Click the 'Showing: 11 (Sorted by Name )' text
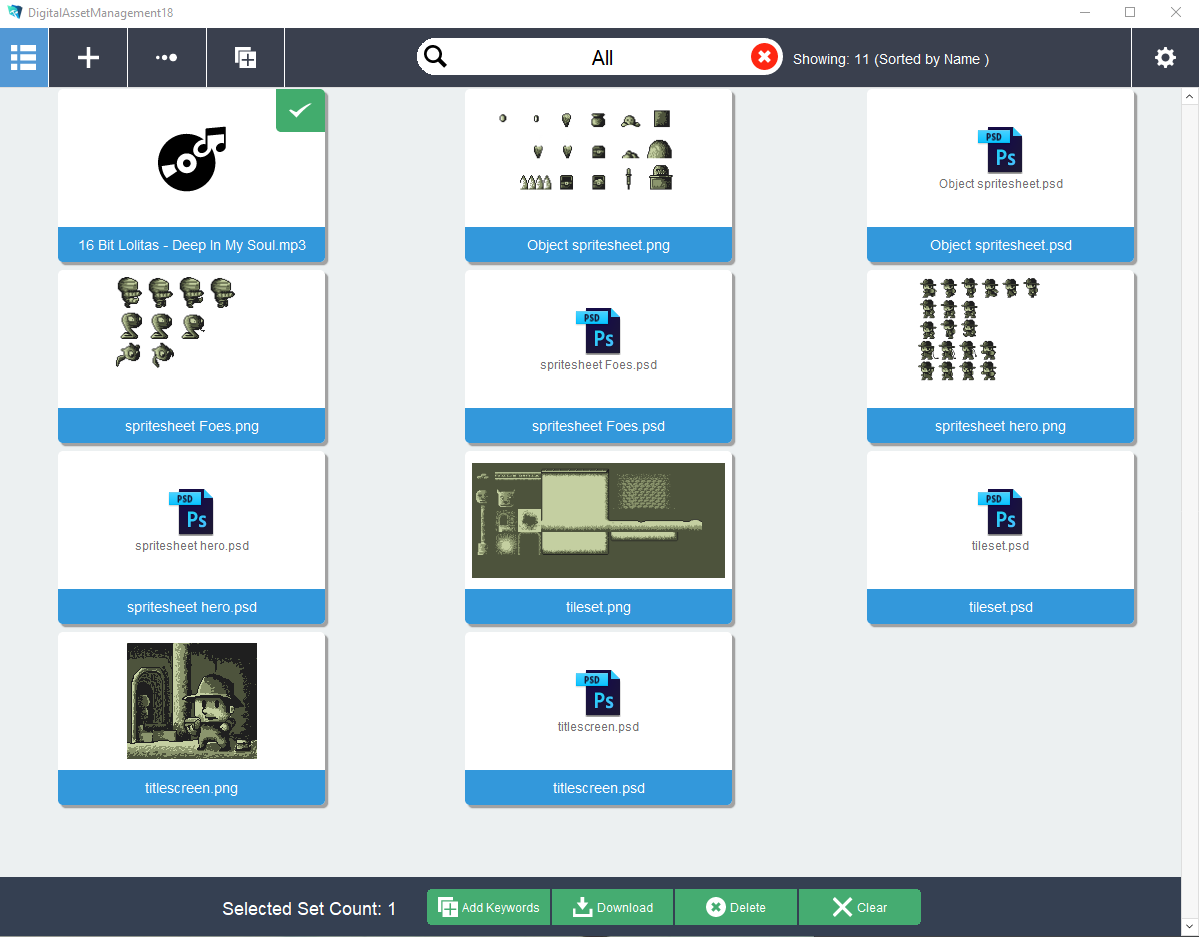Screen dimensions: 1199x937 (x=891, y=59)
